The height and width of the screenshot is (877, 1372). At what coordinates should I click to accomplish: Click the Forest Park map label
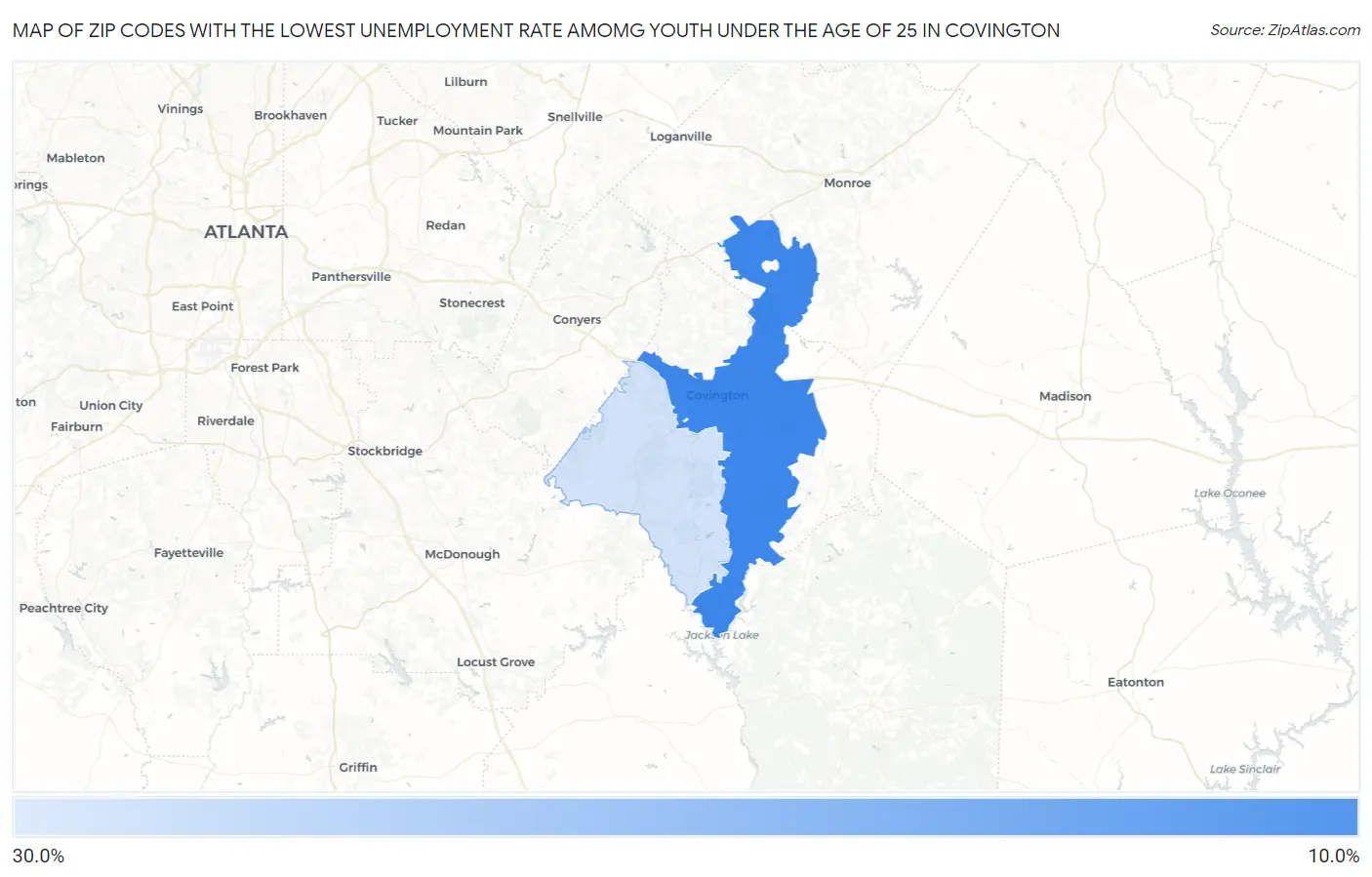[264, 368]
